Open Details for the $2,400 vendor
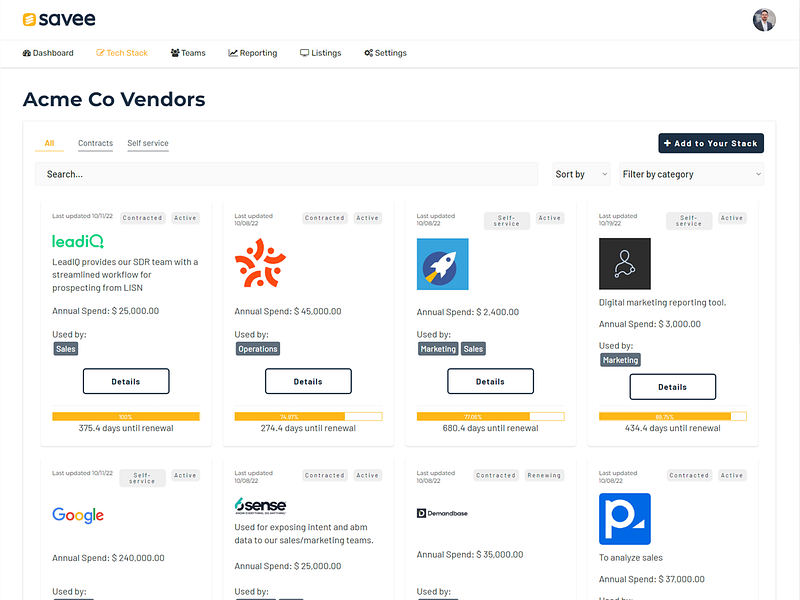The width and height of the screenshot is (800, 600). click(x=490, y=381)
